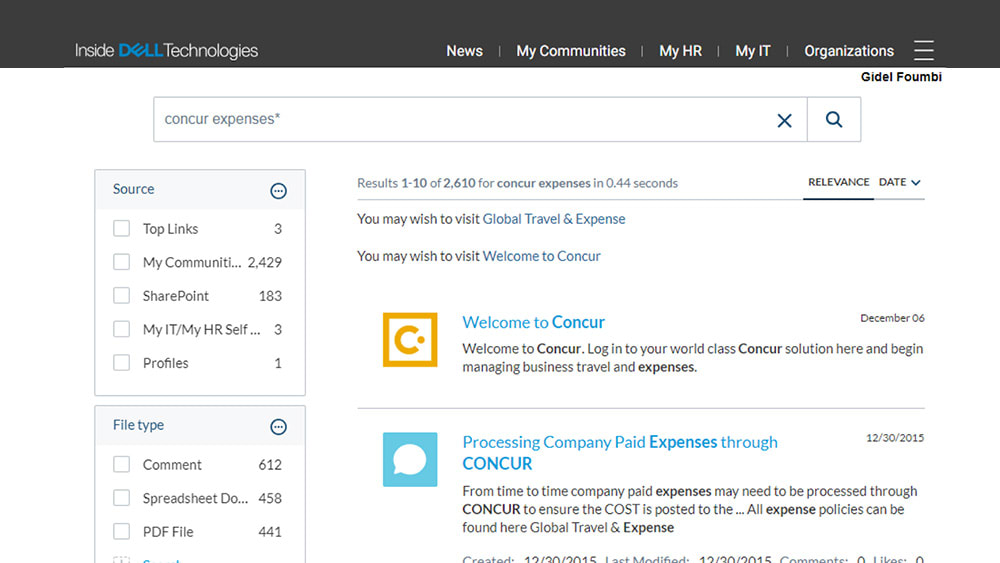Check the Top Links source filter
The image size is (1000, 563).
[x=122, y=229]
